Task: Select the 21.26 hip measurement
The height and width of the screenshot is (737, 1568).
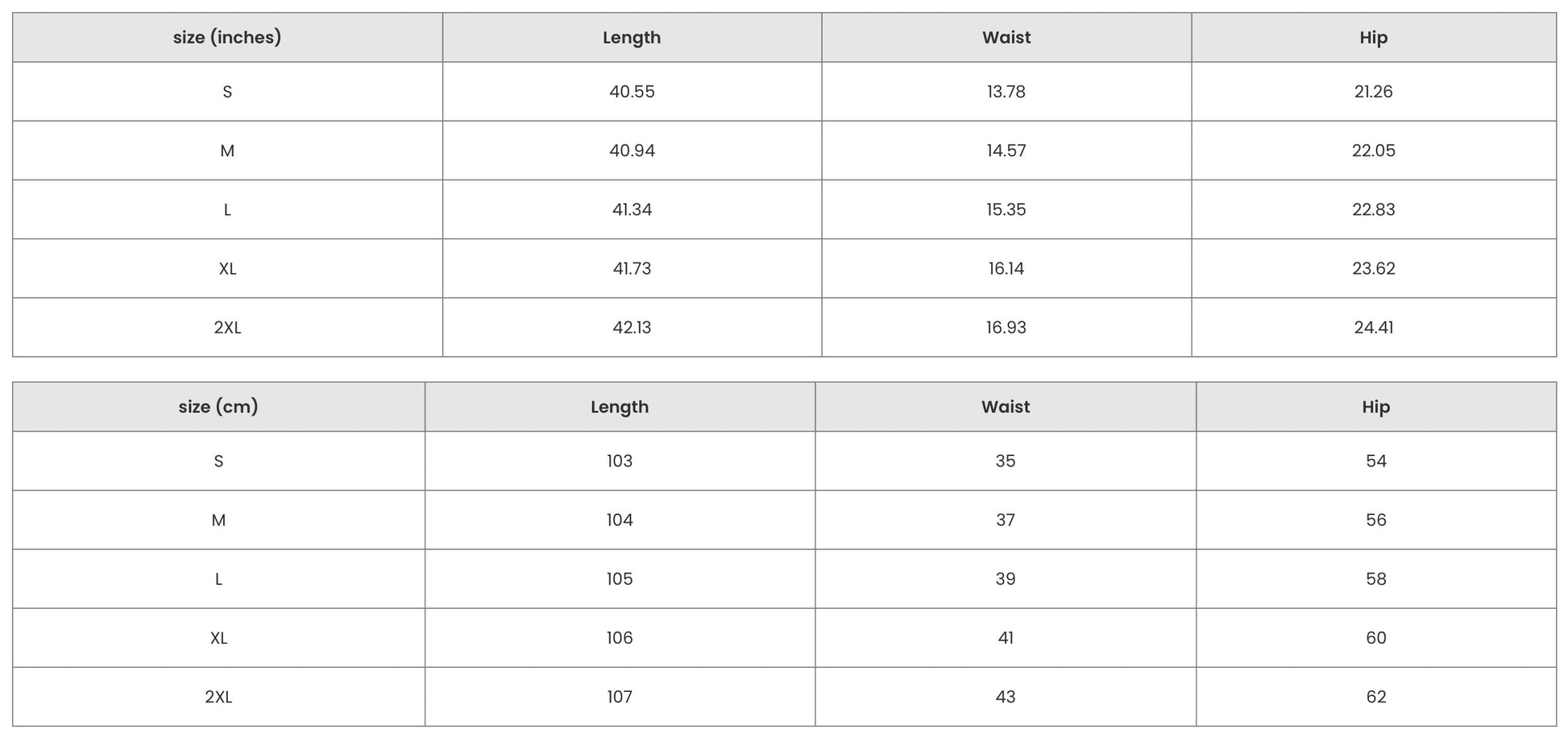Action: tap(1373, 92)
